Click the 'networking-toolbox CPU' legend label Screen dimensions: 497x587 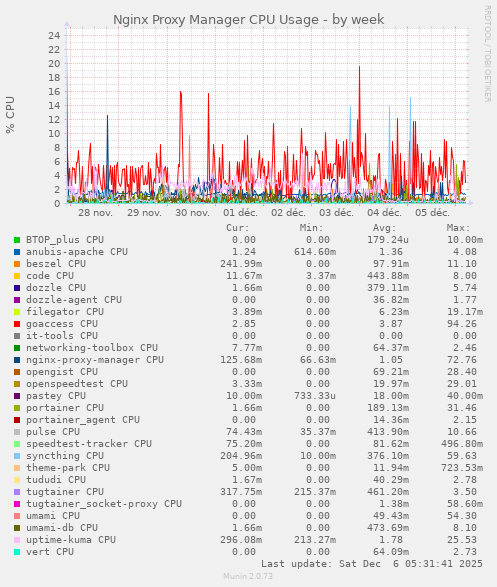point(92,348)
